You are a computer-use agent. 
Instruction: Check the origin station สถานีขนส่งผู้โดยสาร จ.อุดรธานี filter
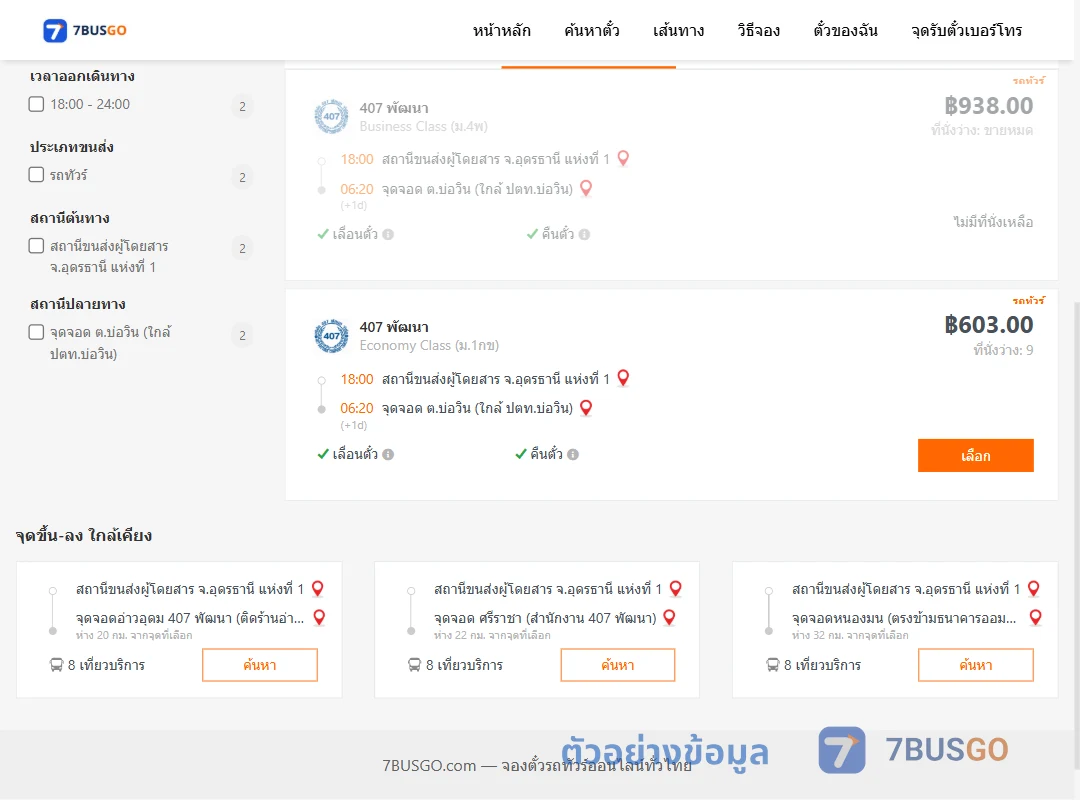click(x=37, y=246)
